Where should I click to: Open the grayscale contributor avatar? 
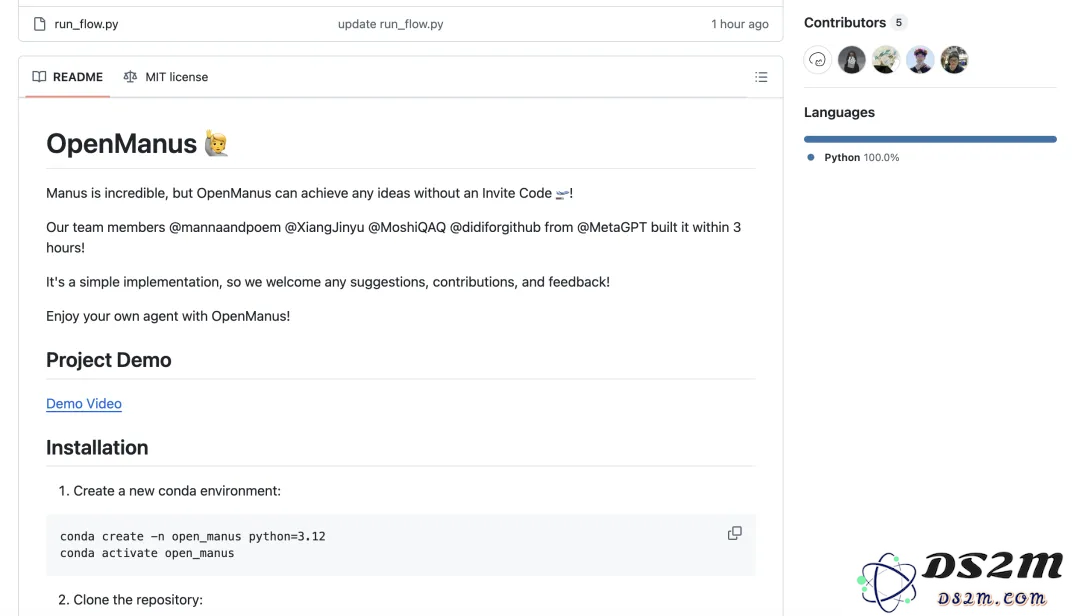click(x=852, y=60)
